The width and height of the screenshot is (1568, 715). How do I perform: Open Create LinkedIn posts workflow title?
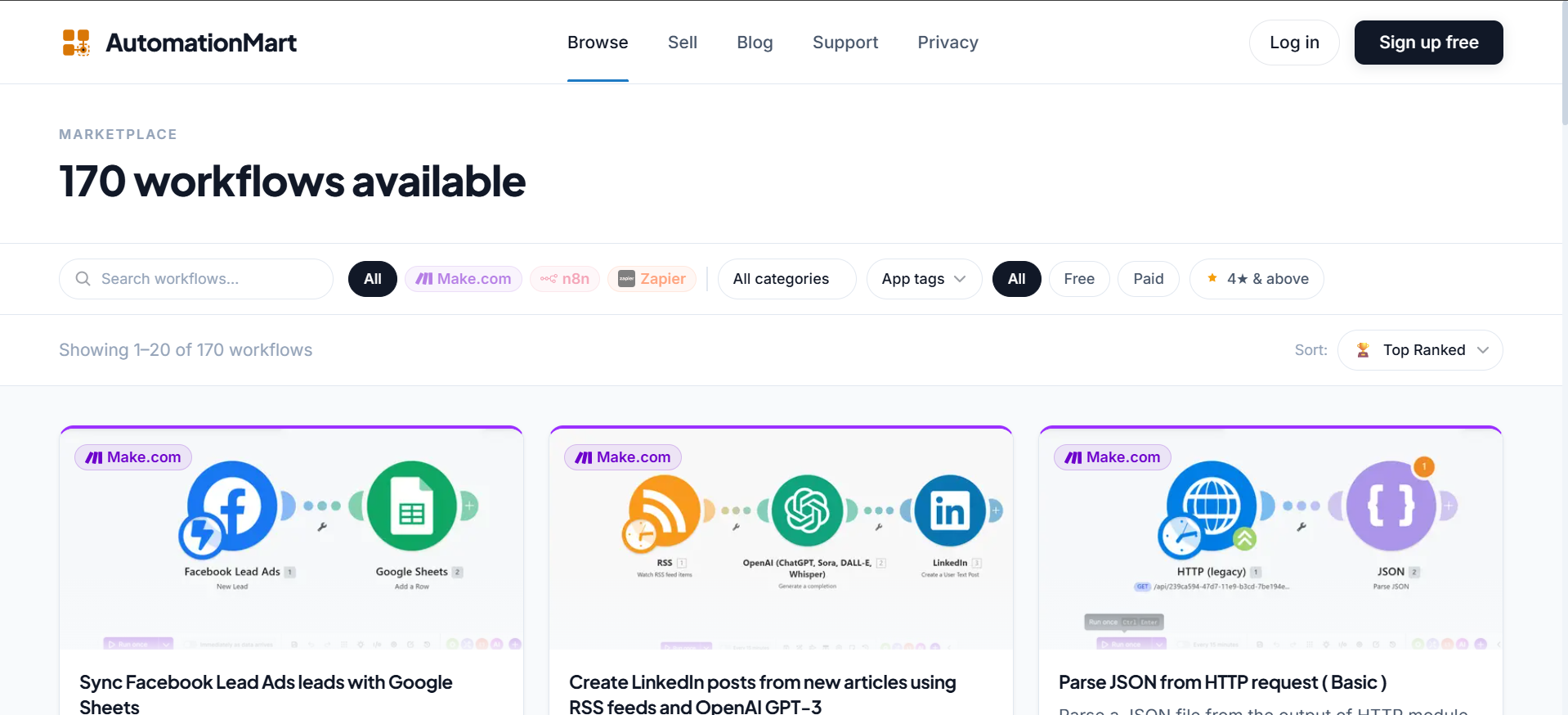point(762,694)
